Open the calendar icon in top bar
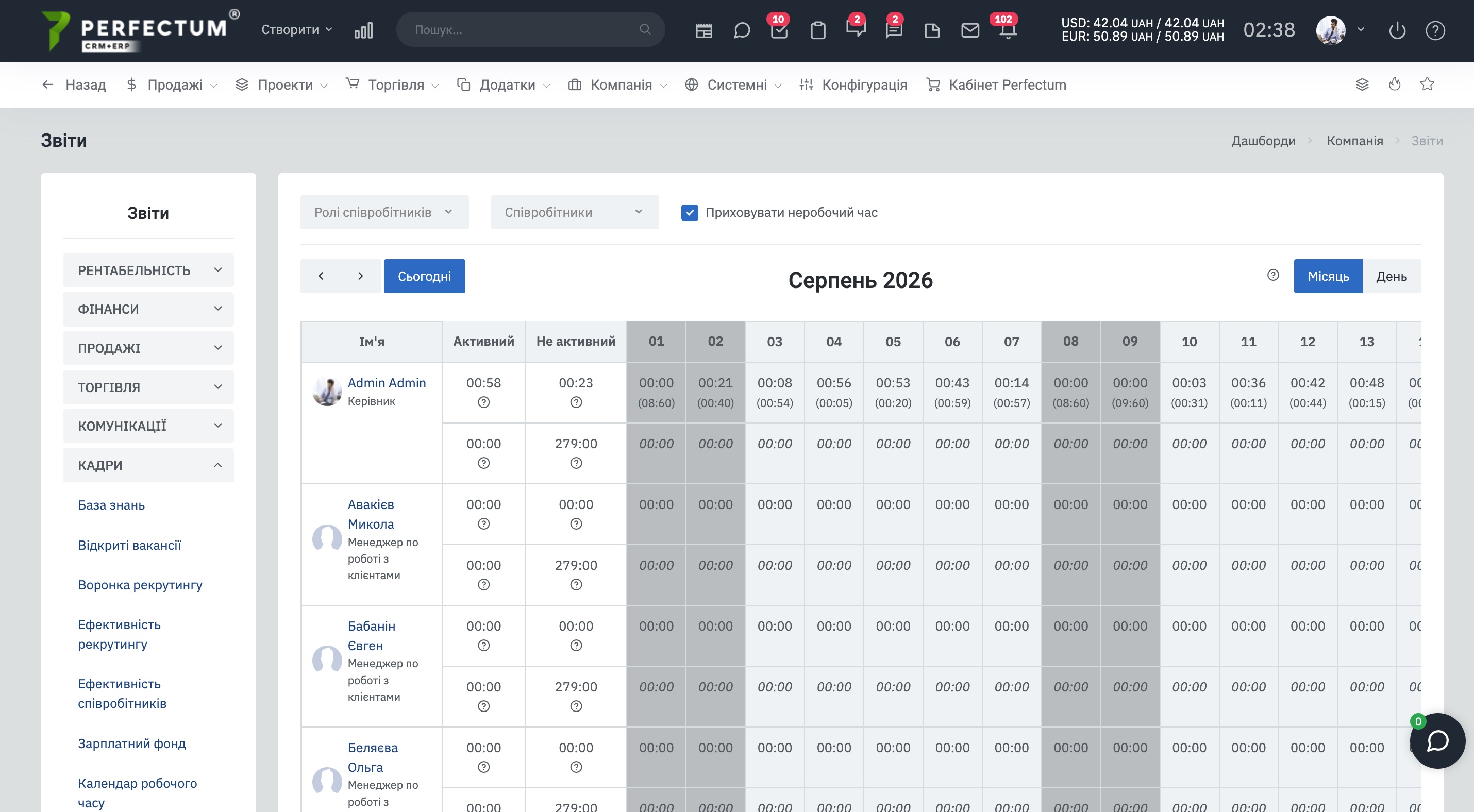 pos(704,30)
